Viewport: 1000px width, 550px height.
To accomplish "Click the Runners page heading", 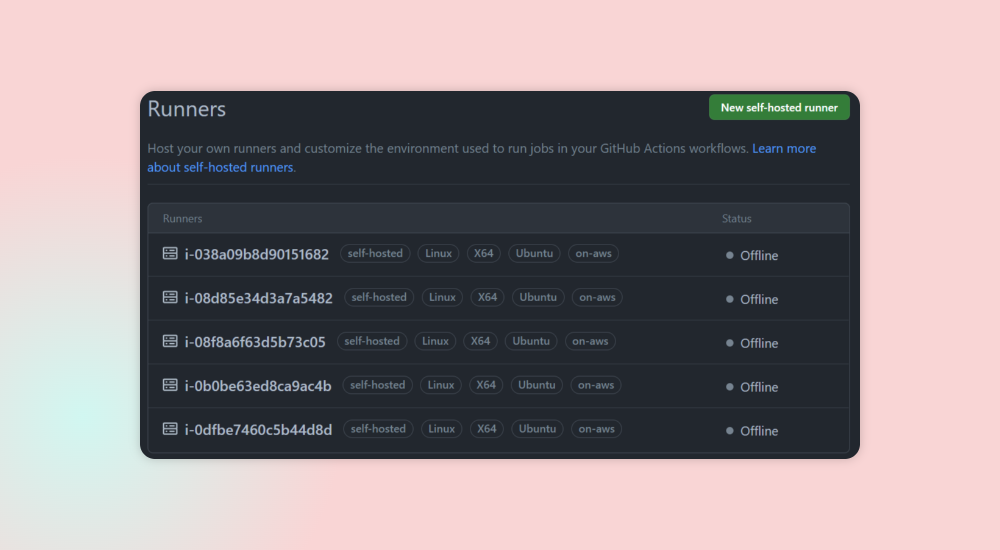I will tap(187, 108).
